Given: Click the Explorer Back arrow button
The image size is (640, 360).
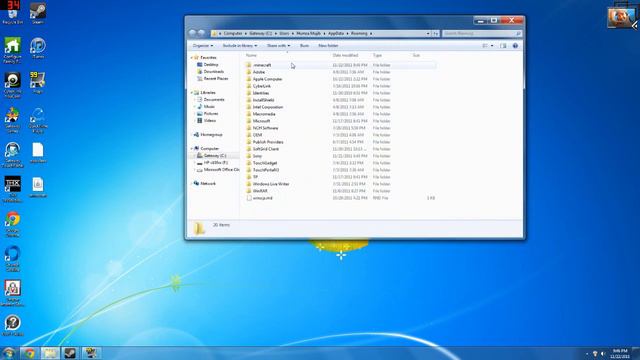Looking at the screenshot, I should 193,33.
